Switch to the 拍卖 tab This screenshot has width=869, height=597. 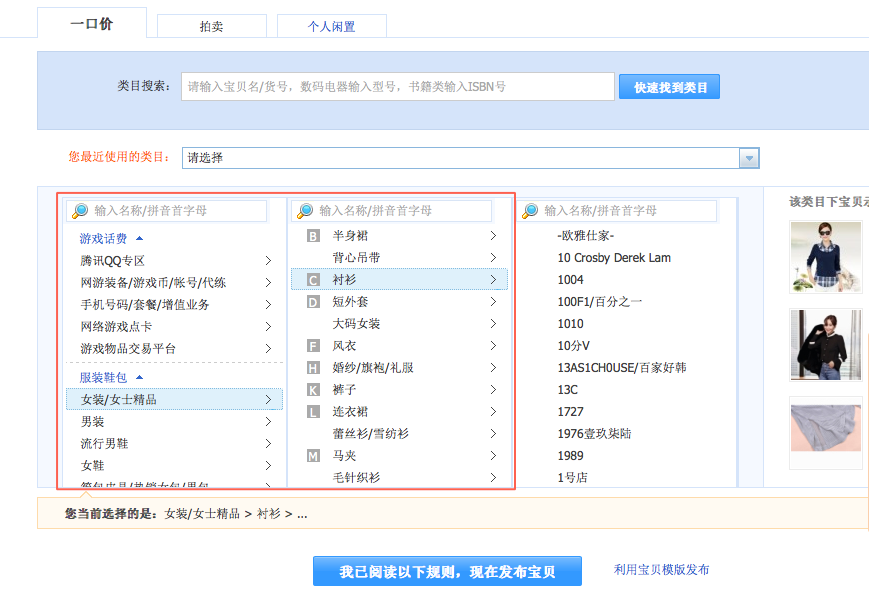click(211, 27)
